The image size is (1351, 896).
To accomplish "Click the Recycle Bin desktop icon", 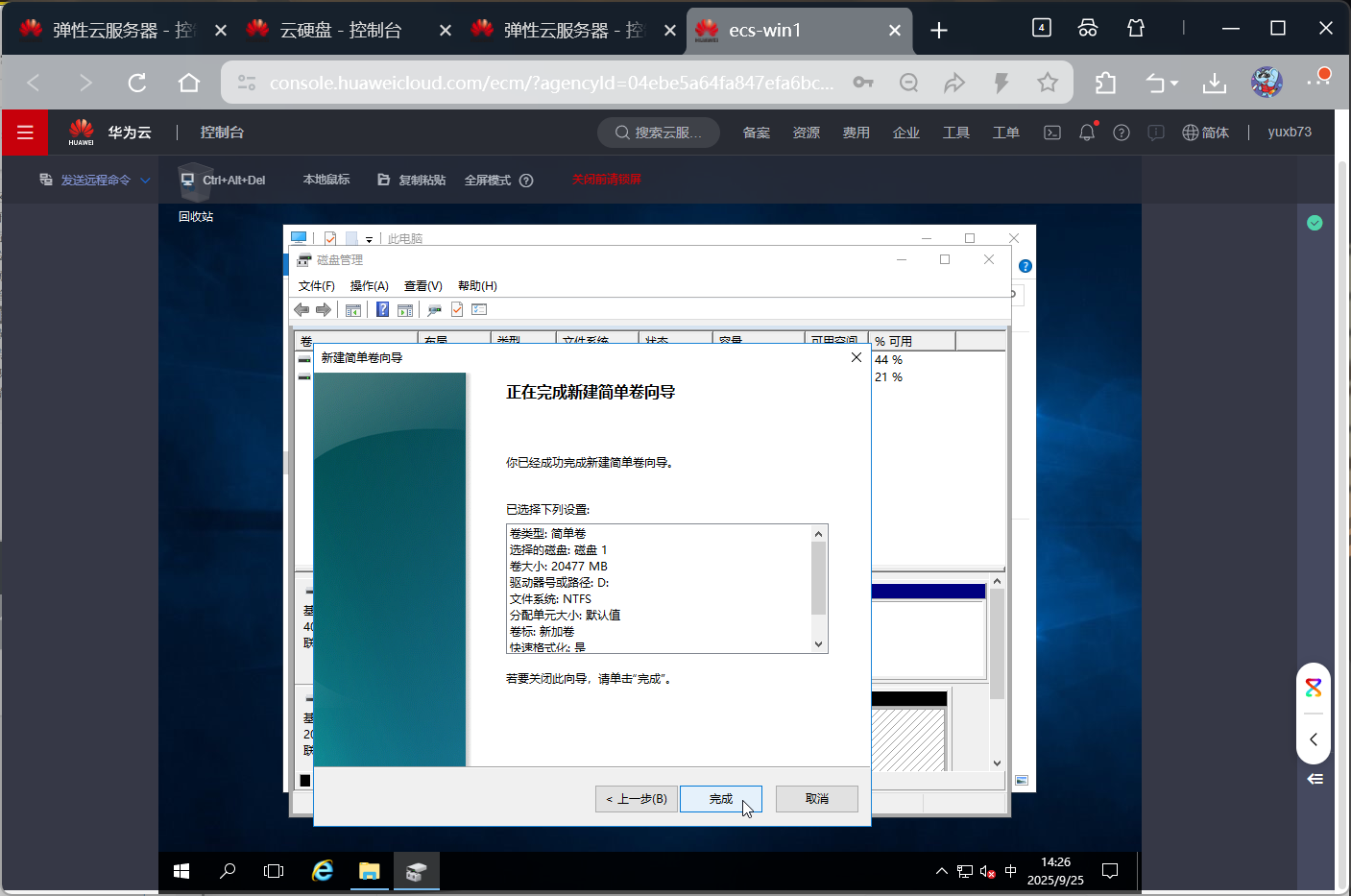I will [196, 194].
